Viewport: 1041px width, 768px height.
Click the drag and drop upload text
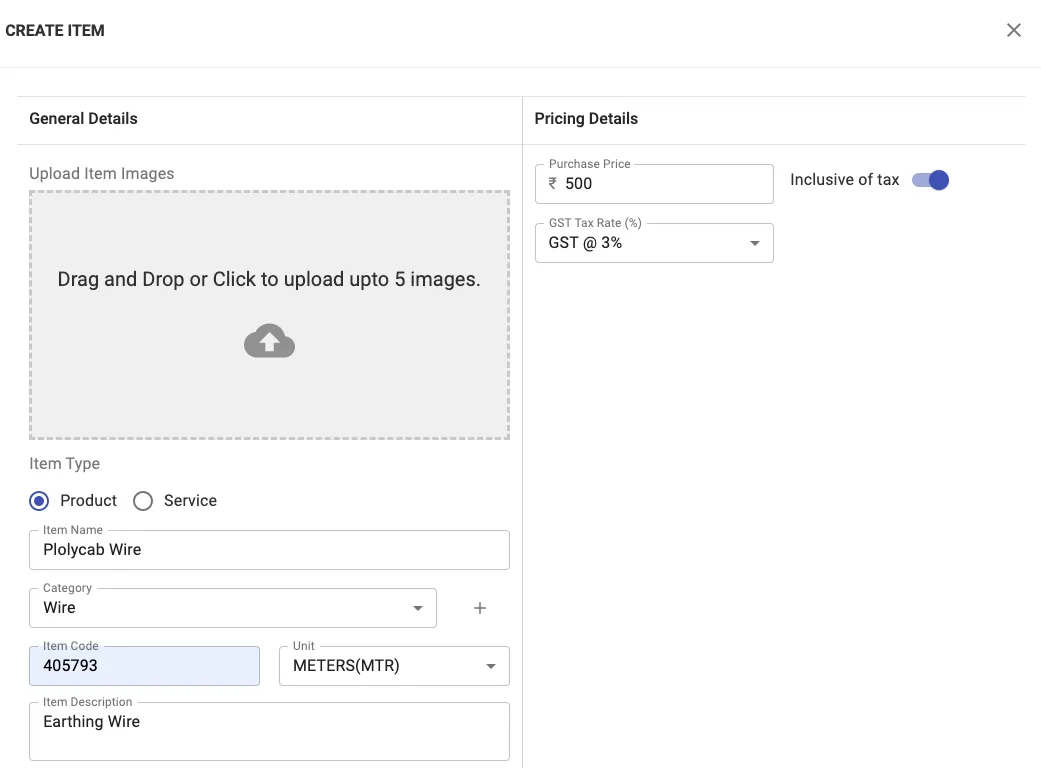click(269, 280)
